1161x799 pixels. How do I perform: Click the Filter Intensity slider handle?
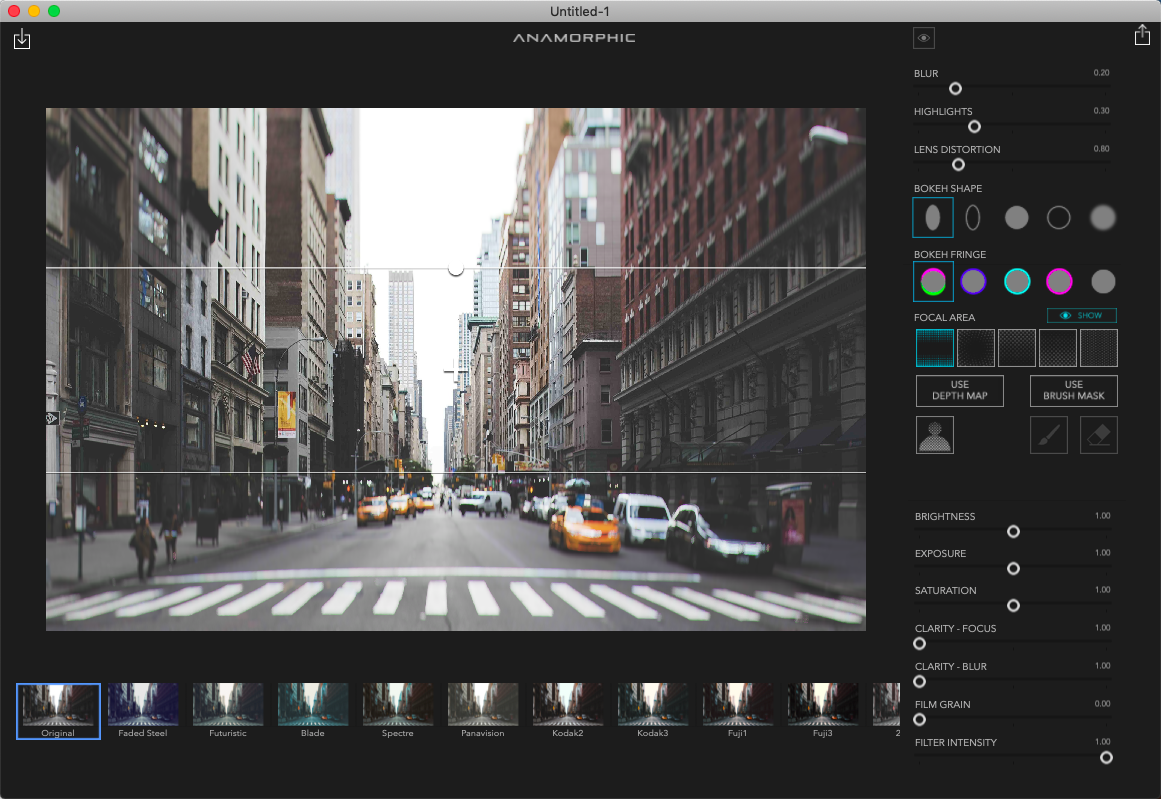(x=1105, y=758)
